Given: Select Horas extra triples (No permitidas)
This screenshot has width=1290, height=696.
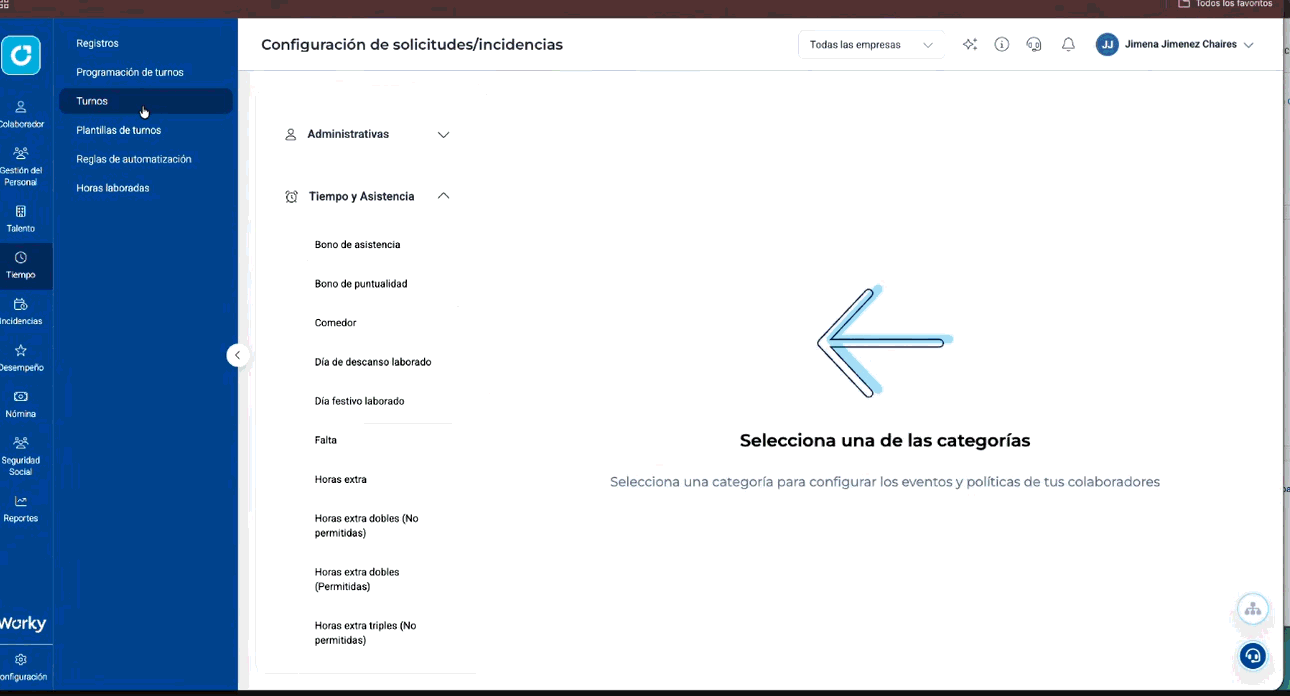Looking at the screenshot, I should [x=365, y=633].
